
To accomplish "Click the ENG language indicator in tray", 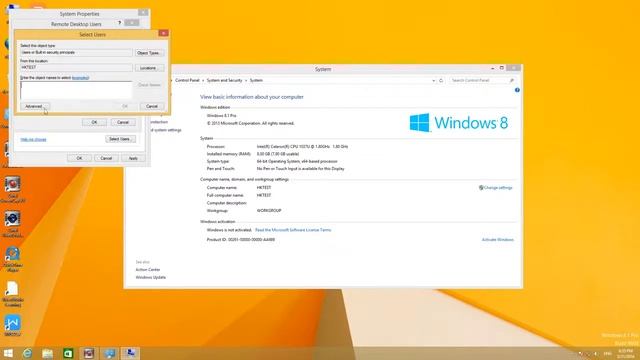I will 608,353.
